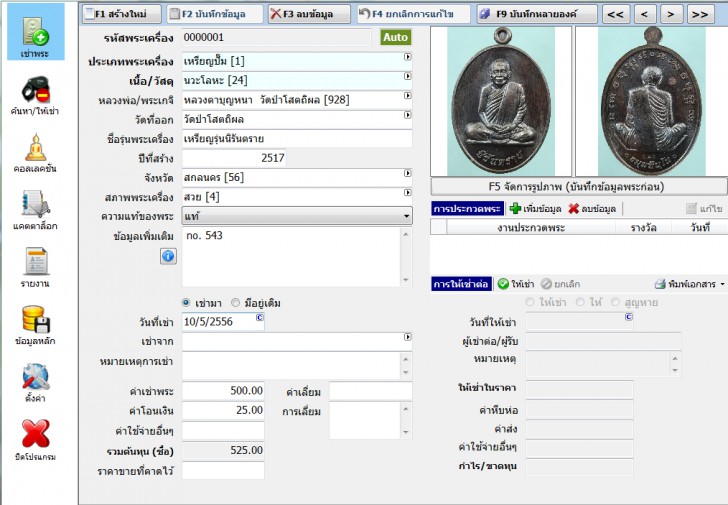This screenshot has width=728, height=505.
Task: Click the แก้ไข edit icon
Action: 704,209
